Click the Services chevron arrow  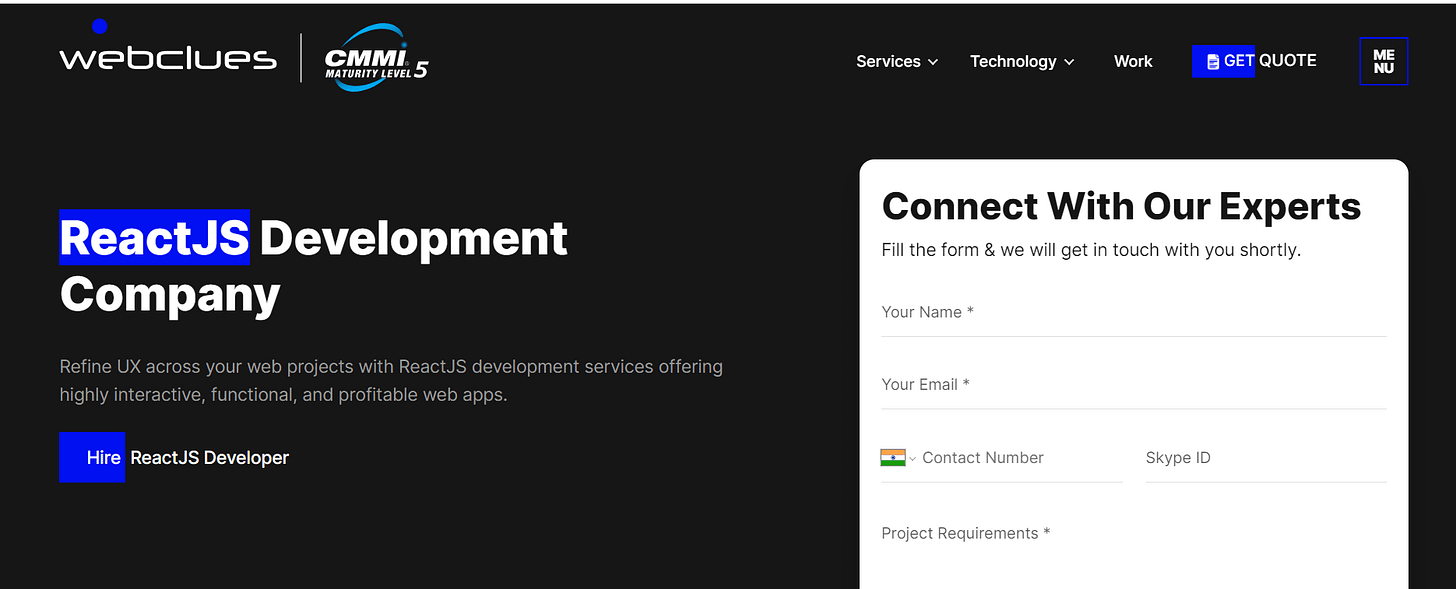[934, 61]
